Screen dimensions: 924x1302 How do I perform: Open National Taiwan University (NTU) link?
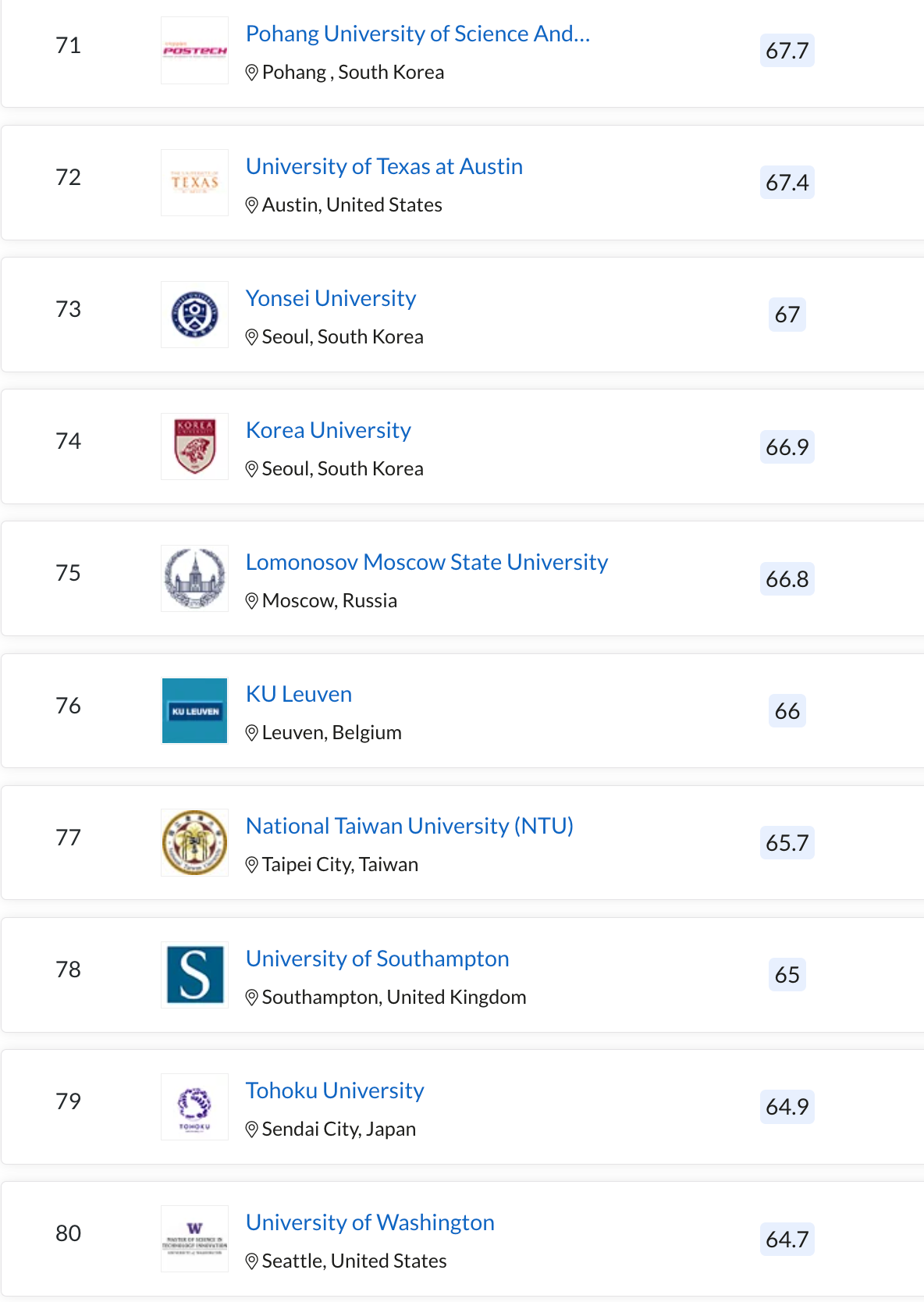[x=410, y=827]
